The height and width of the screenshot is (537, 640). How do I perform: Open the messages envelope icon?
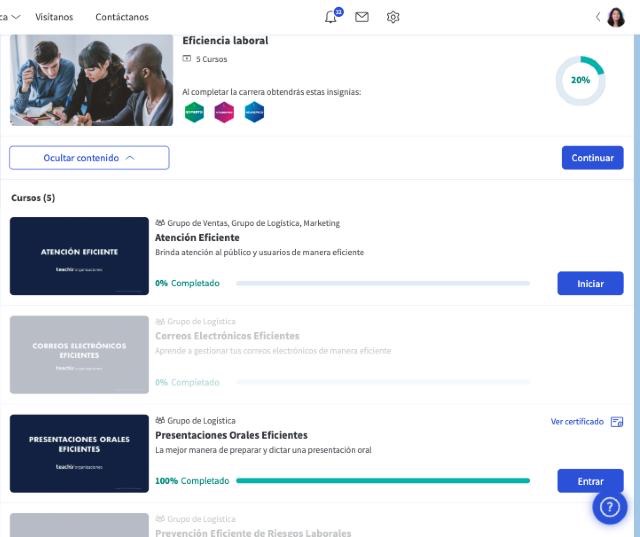coord(362,17)
